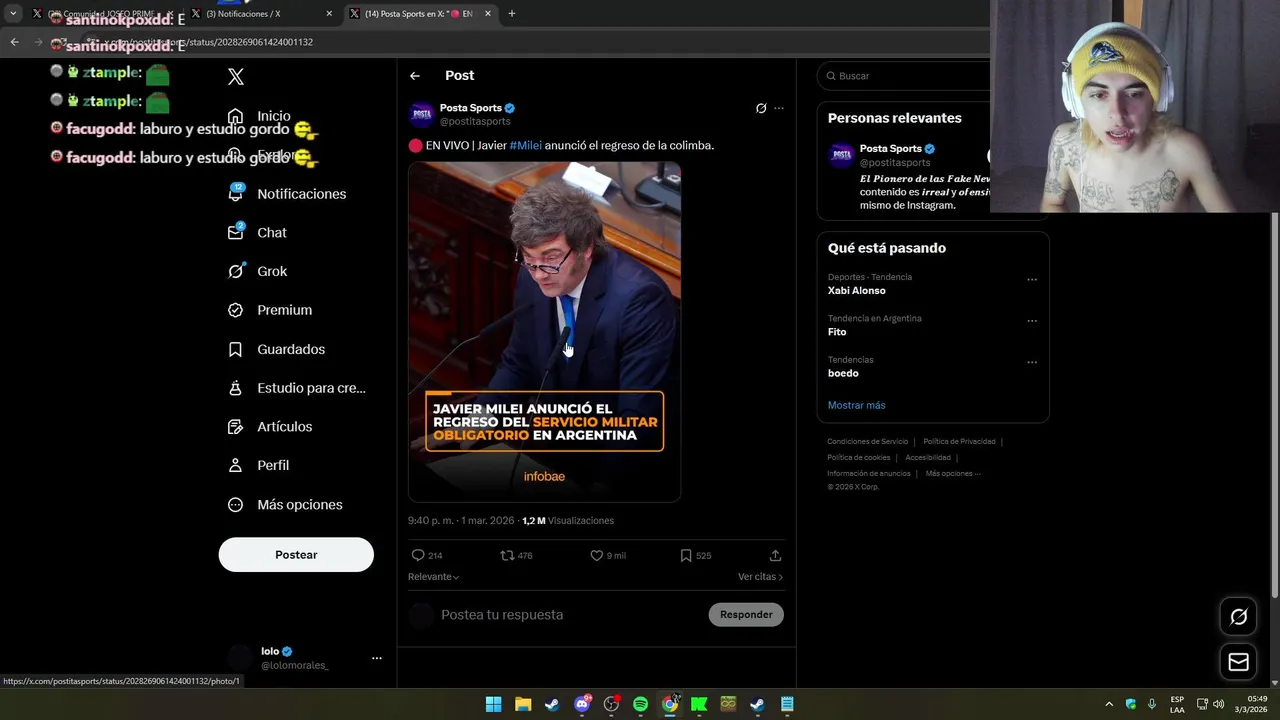Click Posta Sports name on the post
The width and height of the screenshot is (1280, 720).
click(x=470, y=108)
